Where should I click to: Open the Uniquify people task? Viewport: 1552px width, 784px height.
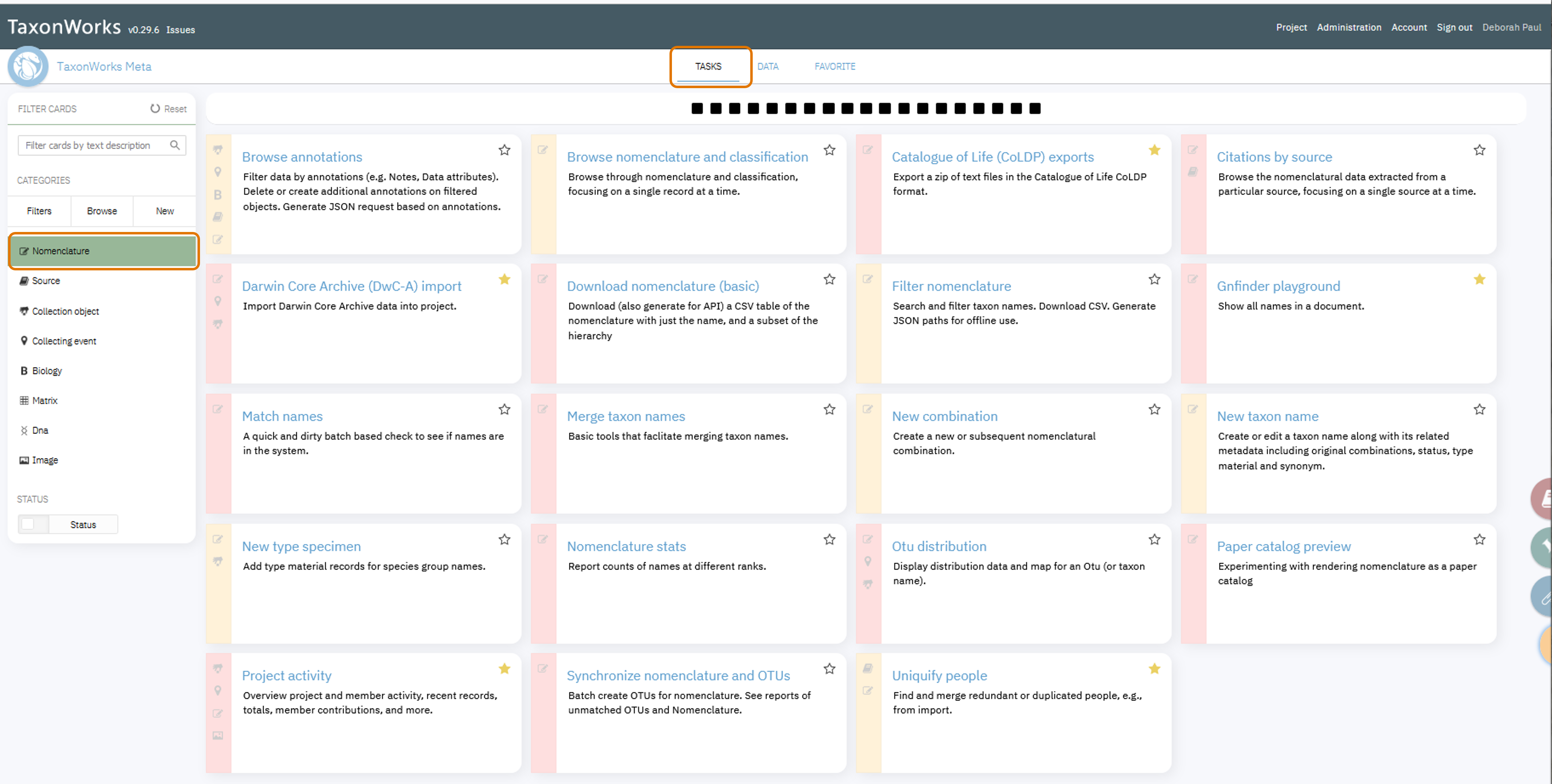coord(939,676)
